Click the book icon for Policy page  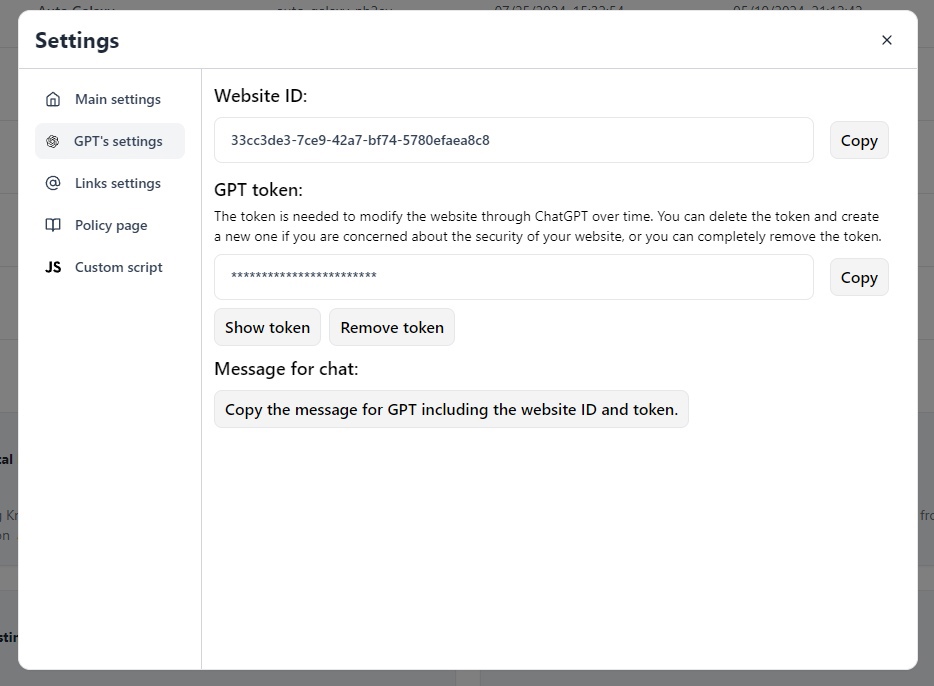53,225
